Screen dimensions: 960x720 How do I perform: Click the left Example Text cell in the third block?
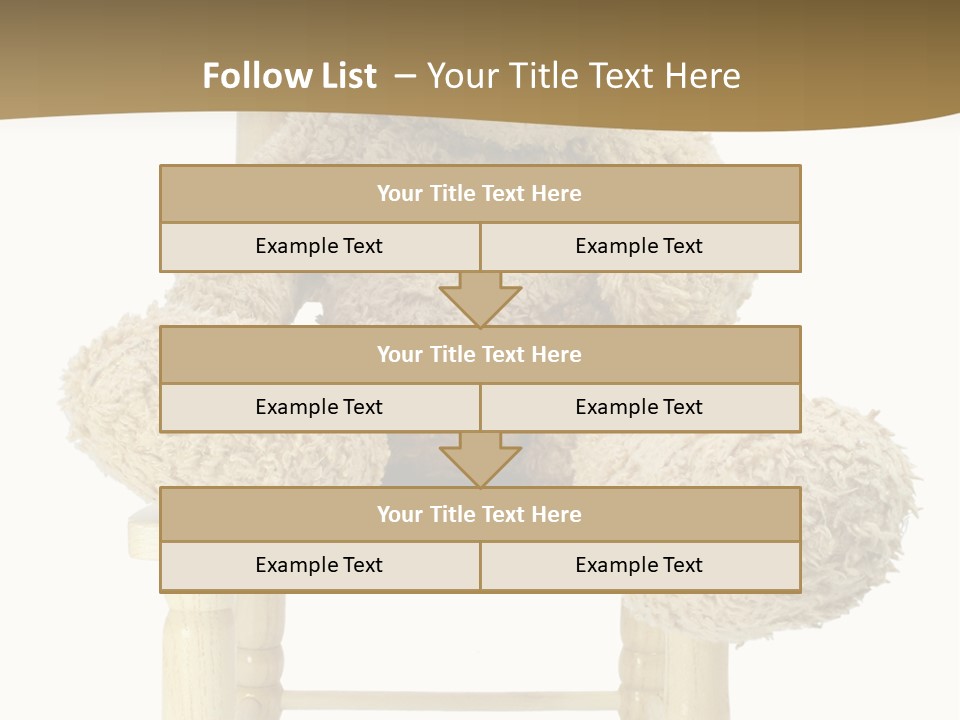tap(319, 566)
